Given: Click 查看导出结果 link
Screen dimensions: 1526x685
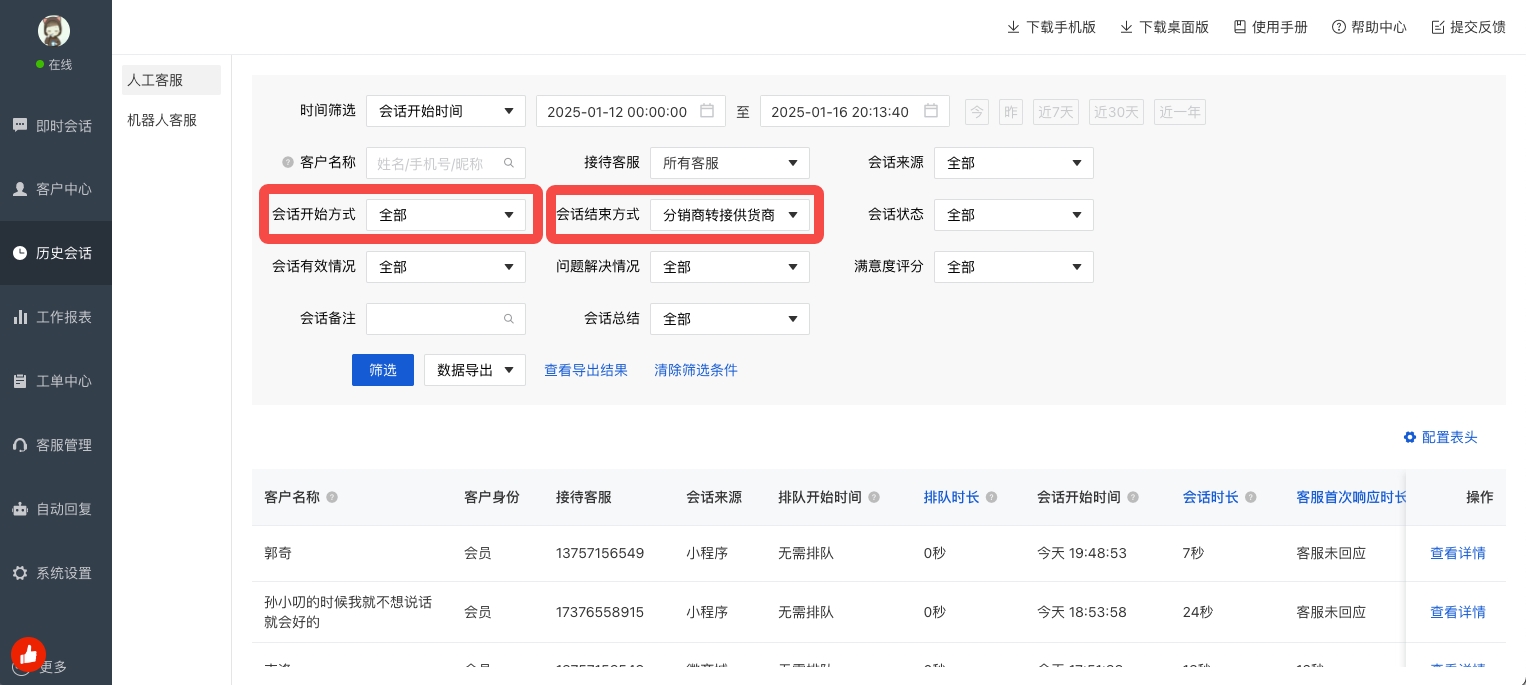Looking at the screenshot, I should click(586, 370).
